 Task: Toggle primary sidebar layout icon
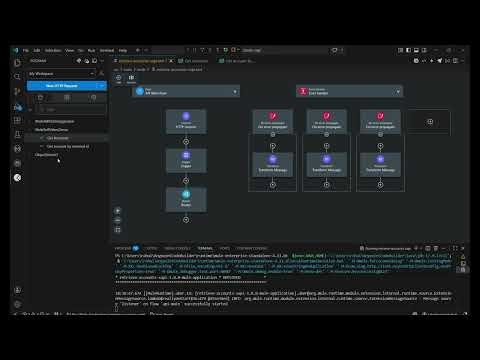coord(408,50)
